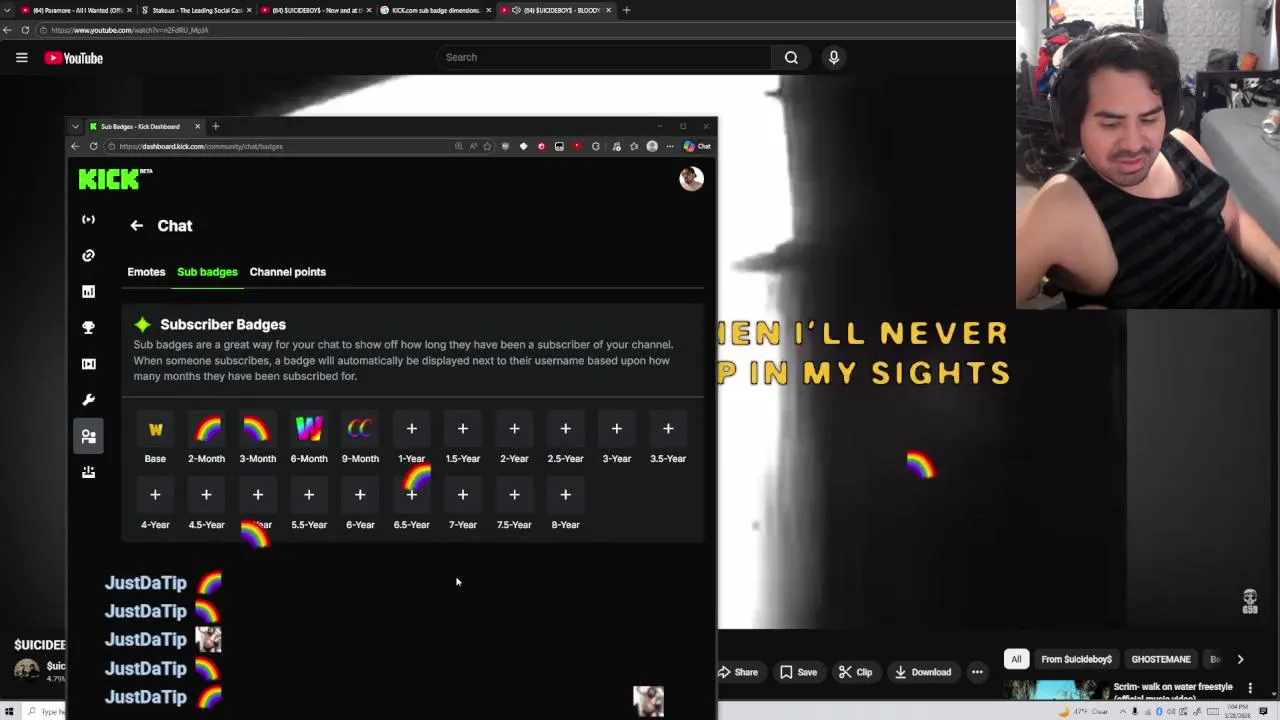The height and width of the screenshot is (720, 1280).
Task: Open the trophy achievements icon in Kick sidebar
Action: [88, 327]
